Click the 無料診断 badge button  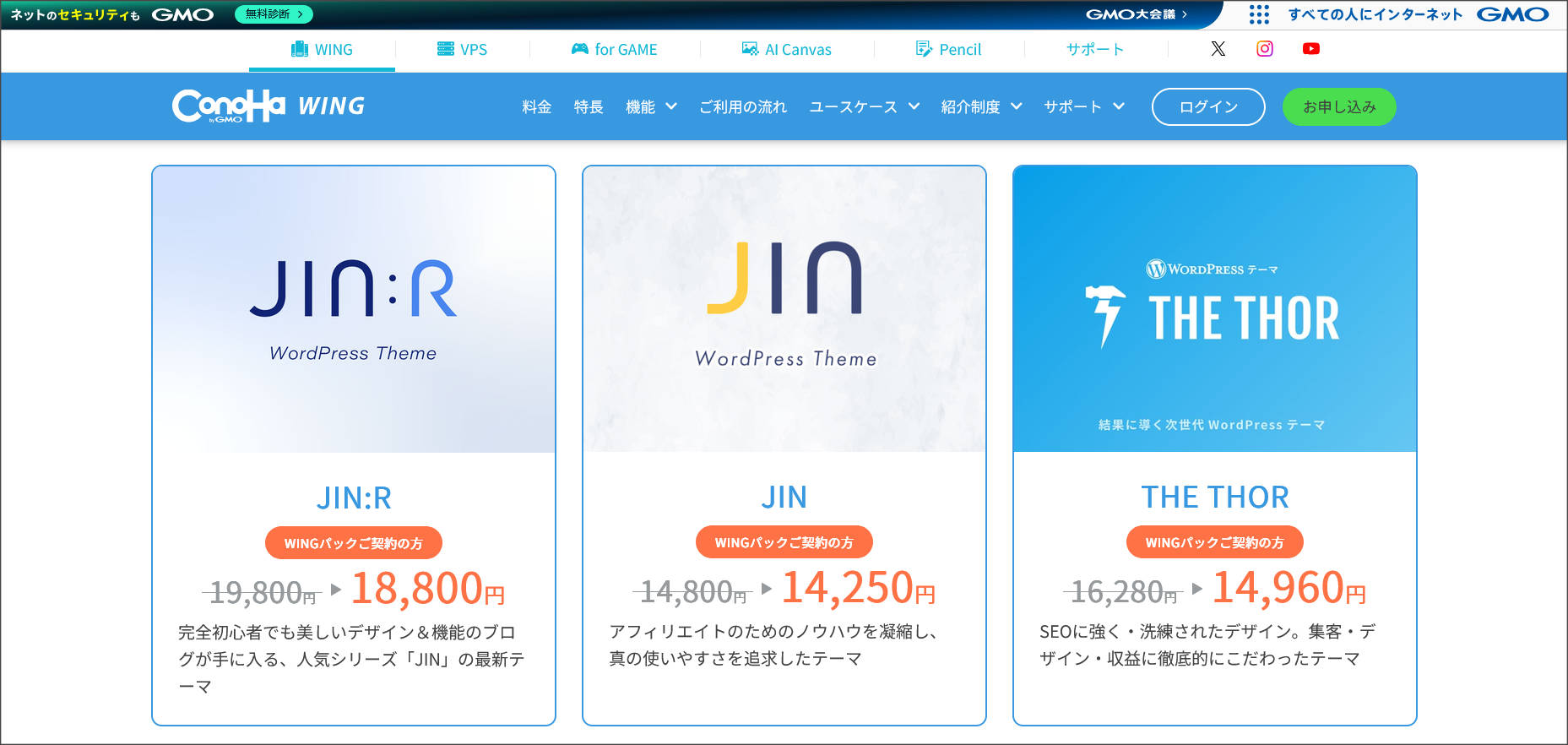pos(274,14)
